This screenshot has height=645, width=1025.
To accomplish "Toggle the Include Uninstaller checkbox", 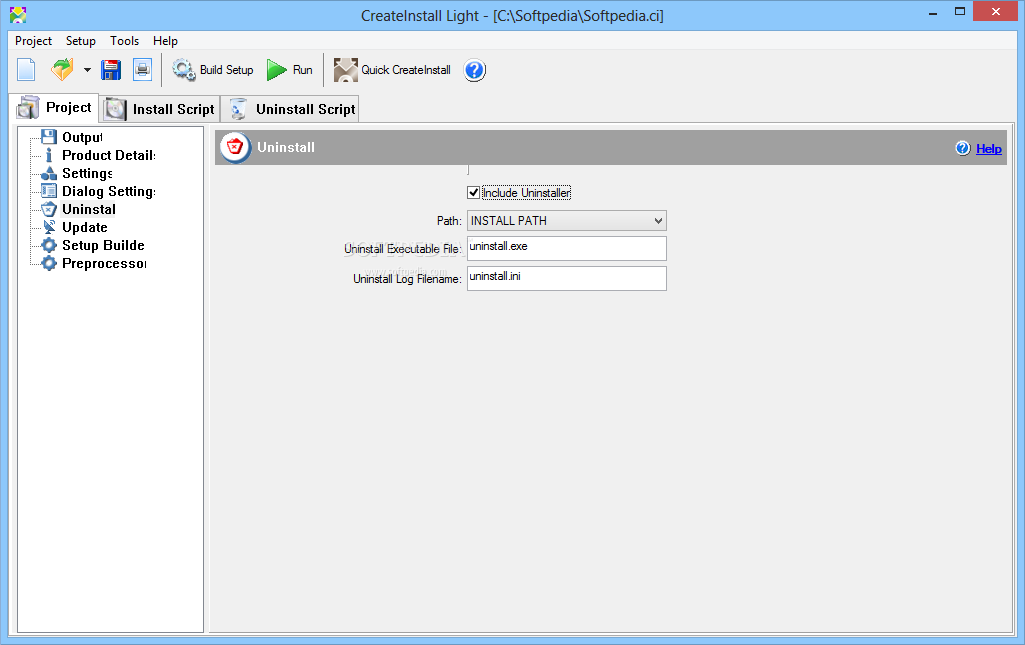I will 473,193.
